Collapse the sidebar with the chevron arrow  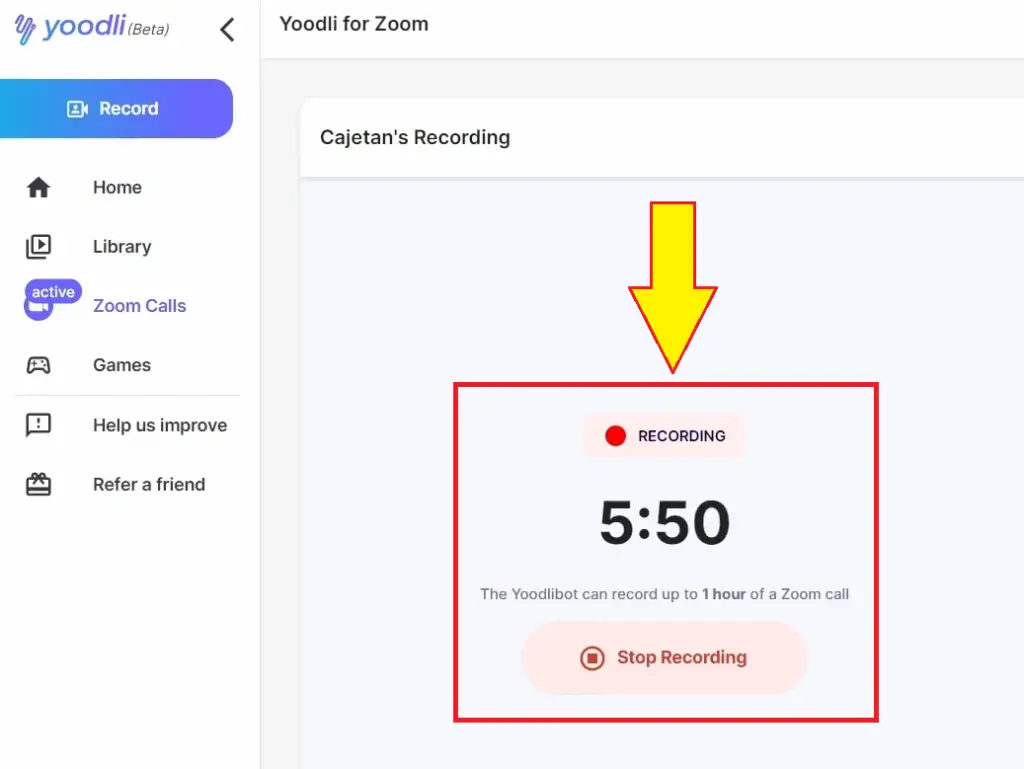pyautogui.click(x=227, y=29)
